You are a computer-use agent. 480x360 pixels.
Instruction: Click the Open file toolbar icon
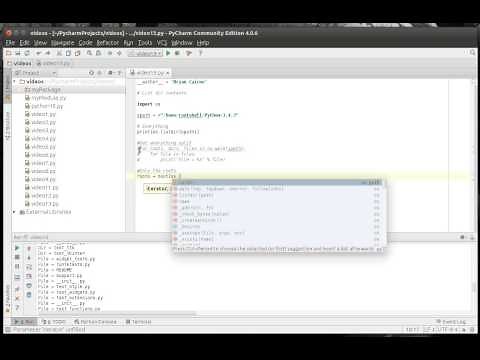click(x=9, y=53)
